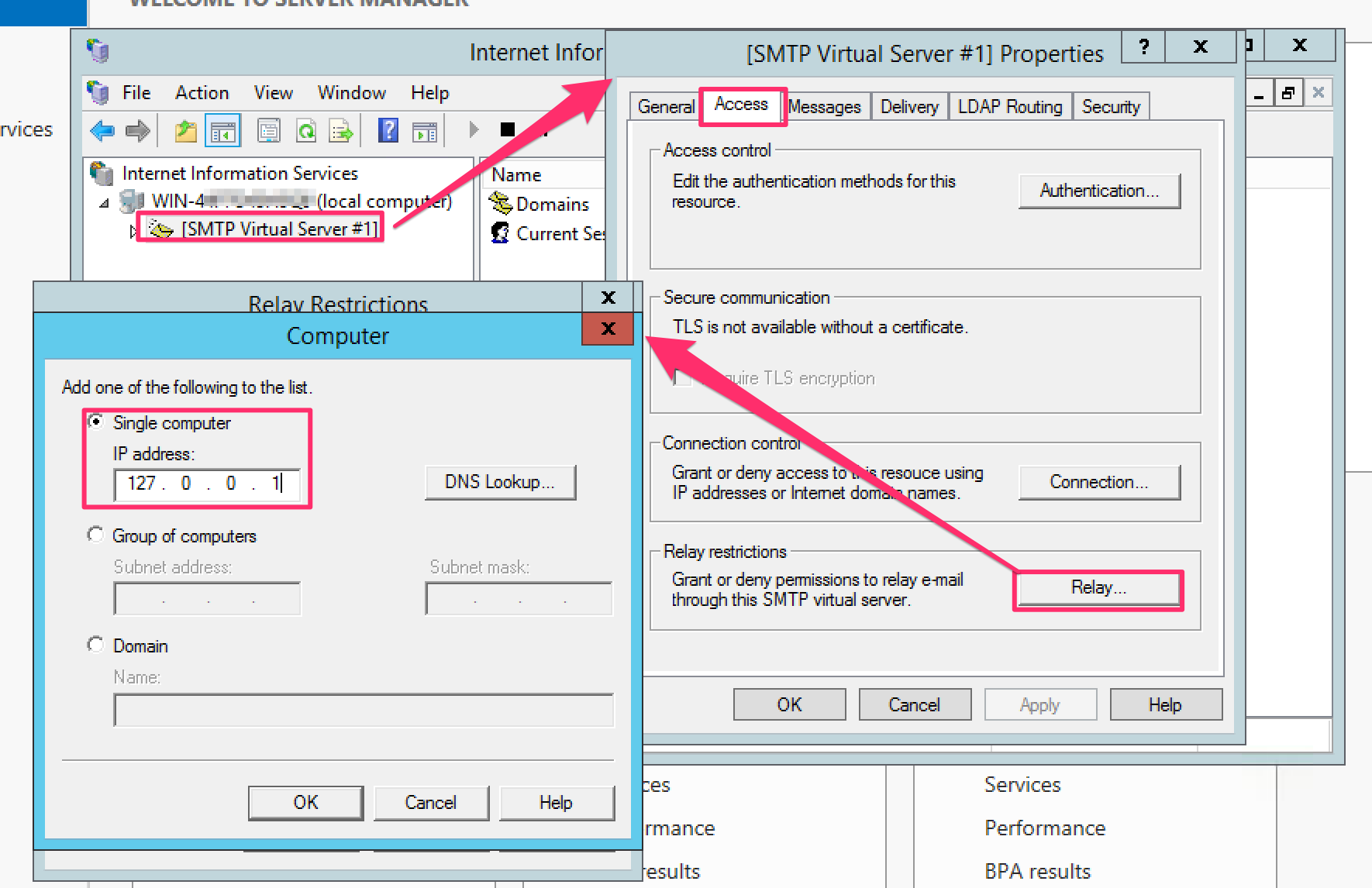Viewport: 1372px width, 888px height.
Task: Click the Export List icon in toolbar
Action: [341, 130]
